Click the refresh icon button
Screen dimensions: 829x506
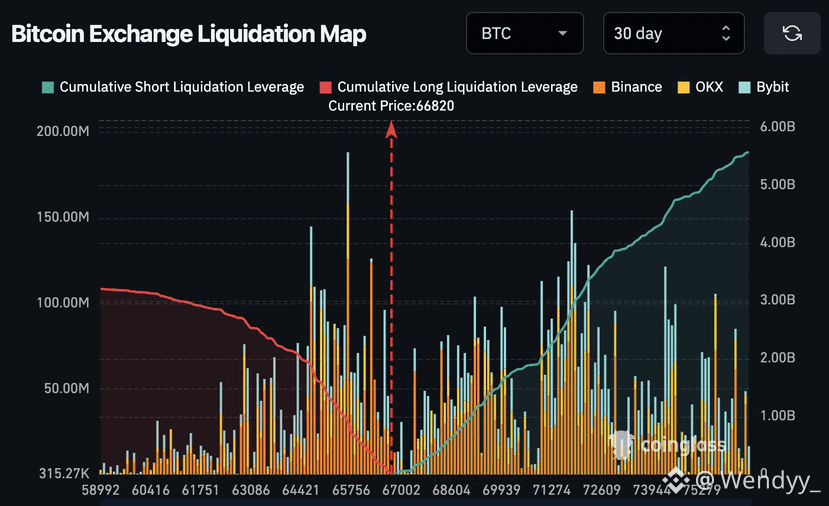pyautogui.click(x=792, y=34)
